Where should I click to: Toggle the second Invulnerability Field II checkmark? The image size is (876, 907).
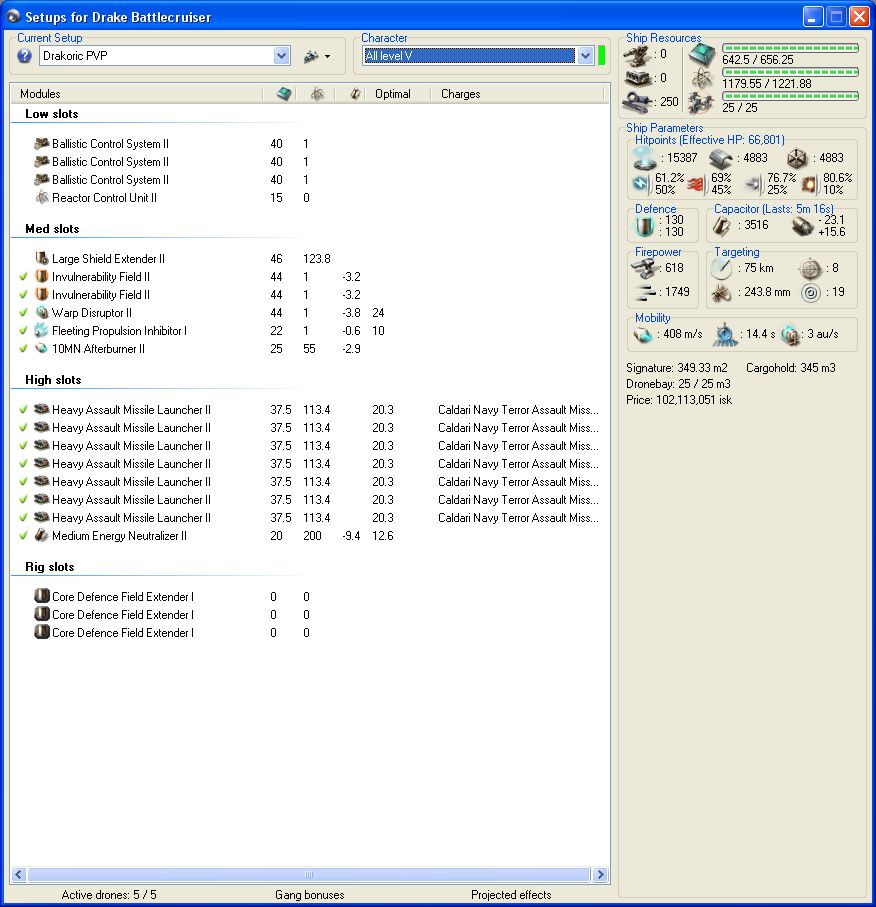pos(23,294)
